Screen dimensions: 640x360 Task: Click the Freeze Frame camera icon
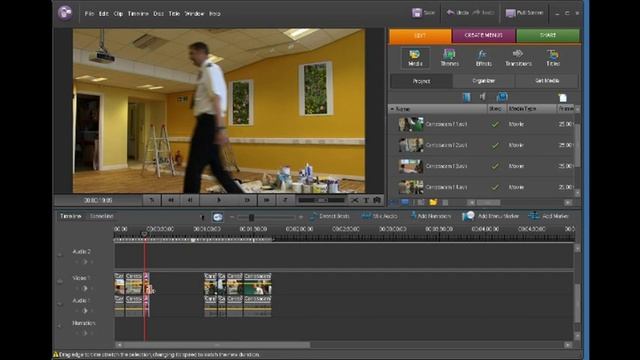pos(377,200)
